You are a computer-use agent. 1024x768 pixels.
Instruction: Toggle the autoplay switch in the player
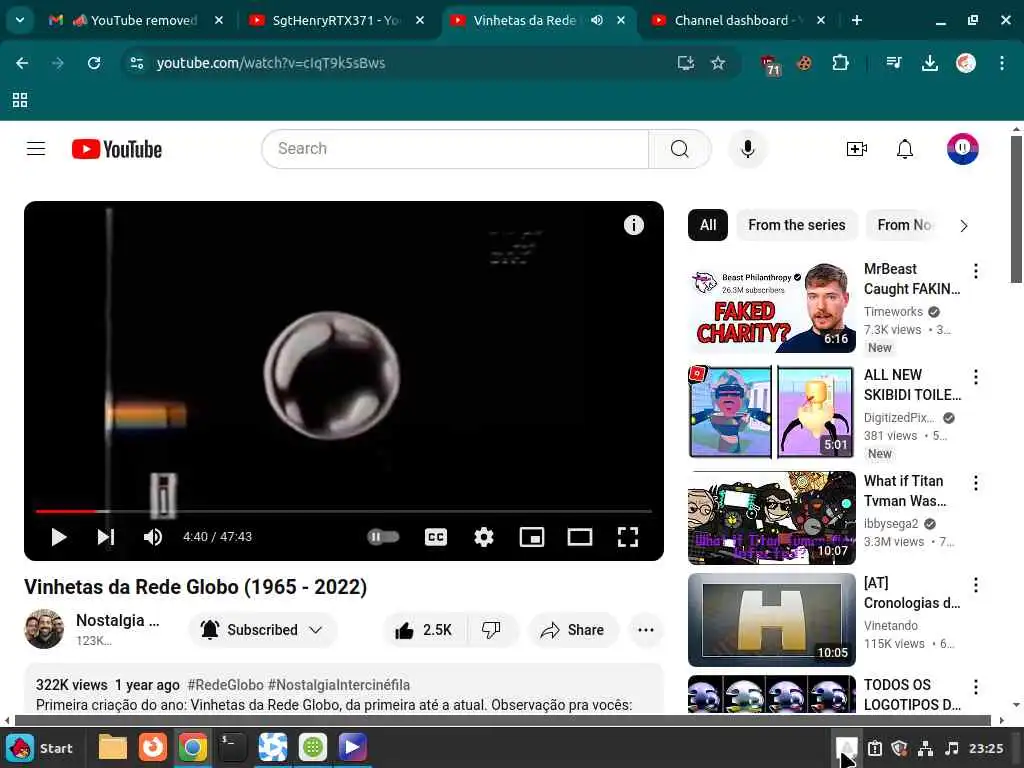[383, 537]
